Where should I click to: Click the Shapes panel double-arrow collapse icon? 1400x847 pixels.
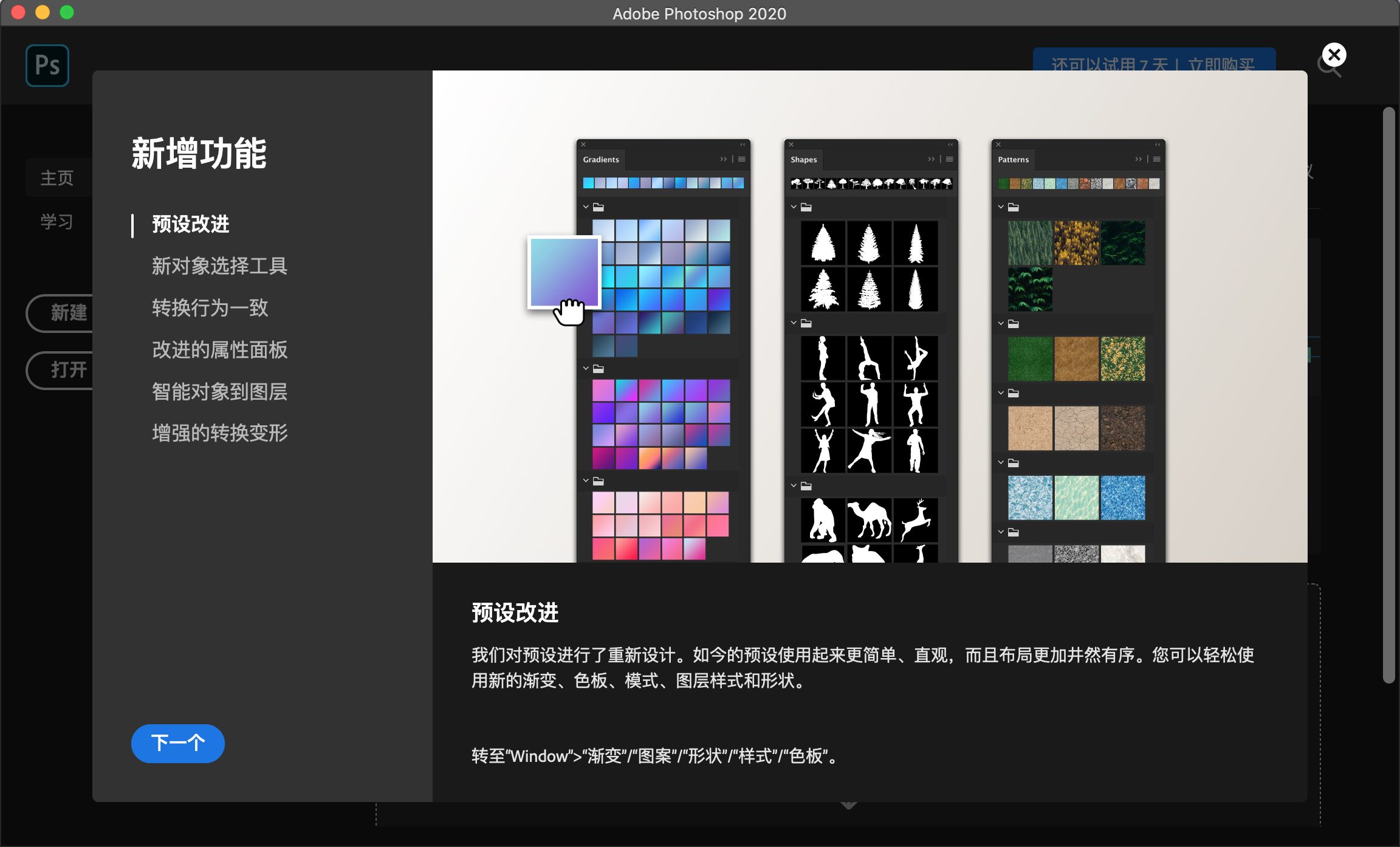click(931, 159)
